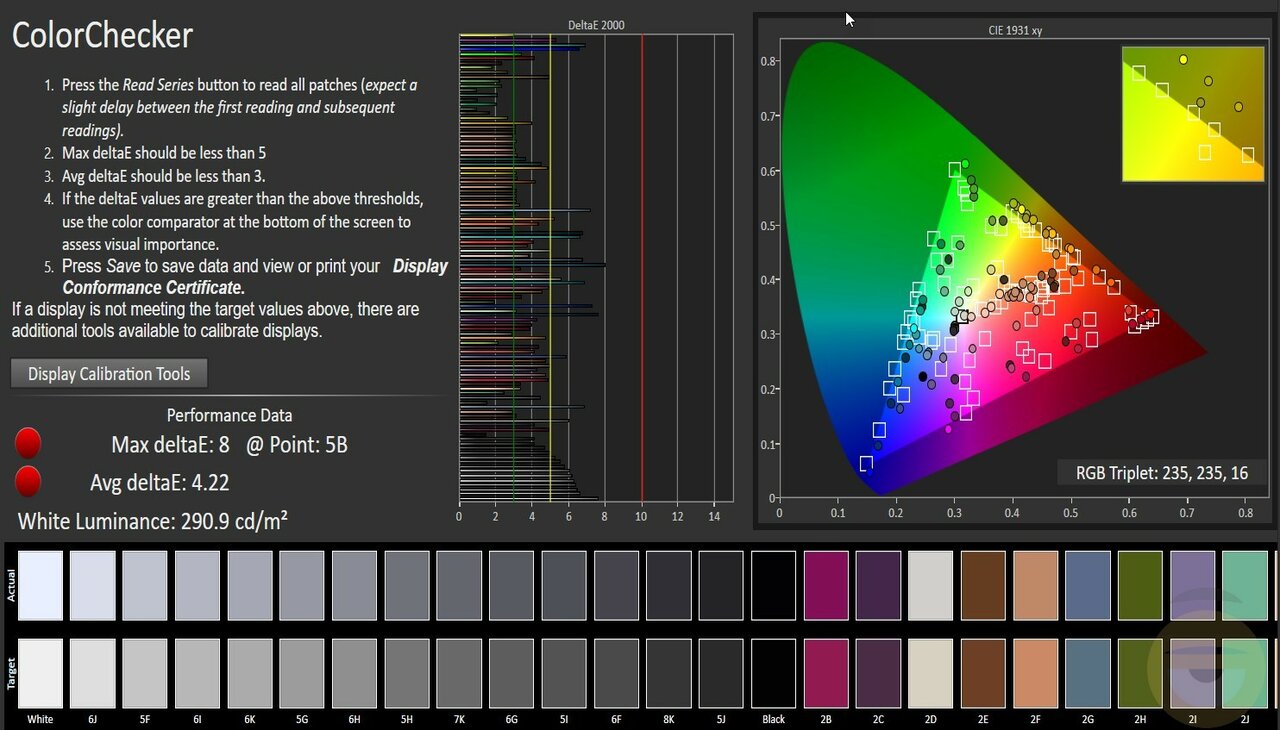Select the Actual swatch for patch 5G
Viewport: 1280px width, 730px height.
click(302, 586)
